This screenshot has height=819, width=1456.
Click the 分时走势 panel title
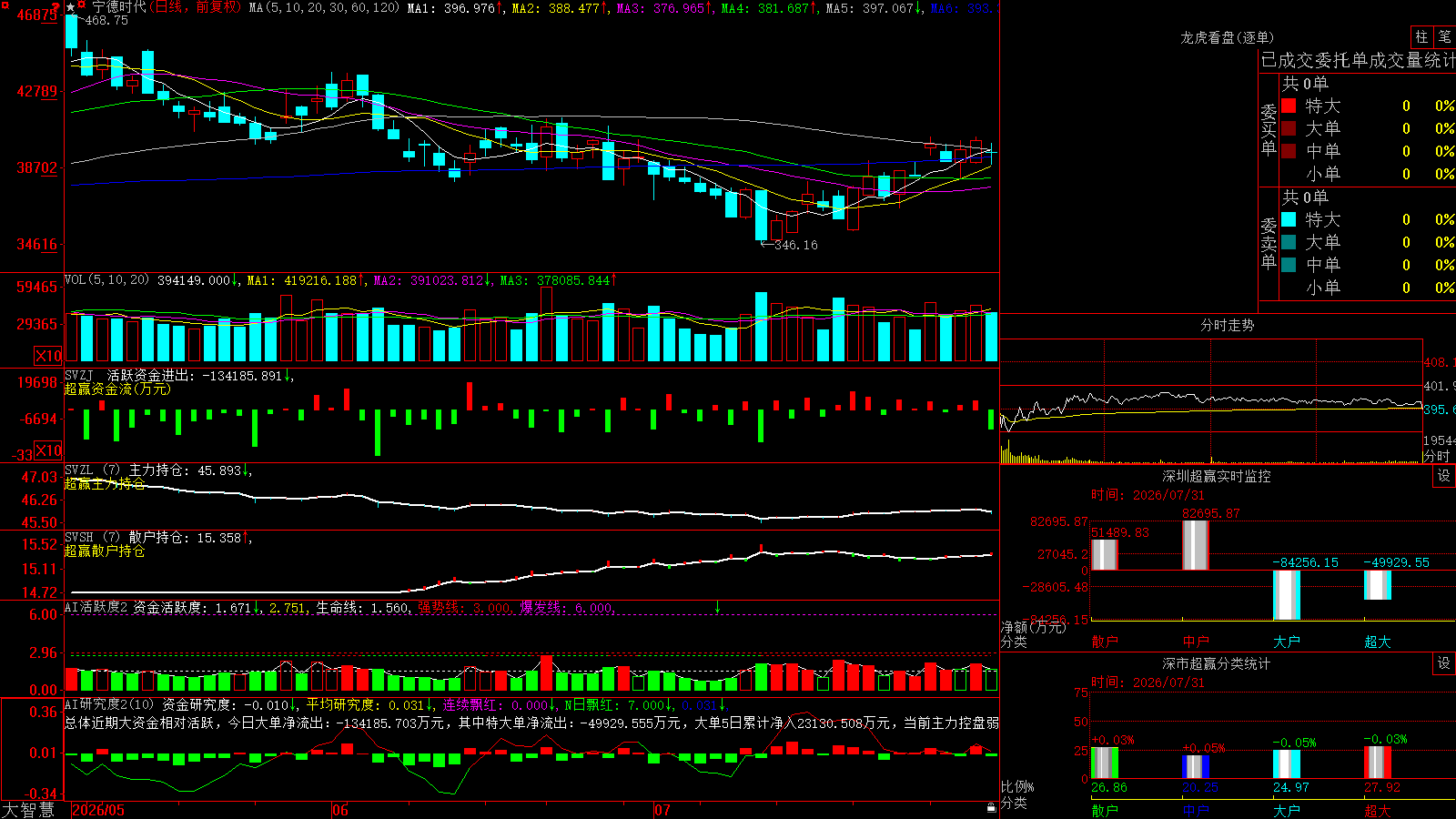[x=1227, y=325]
